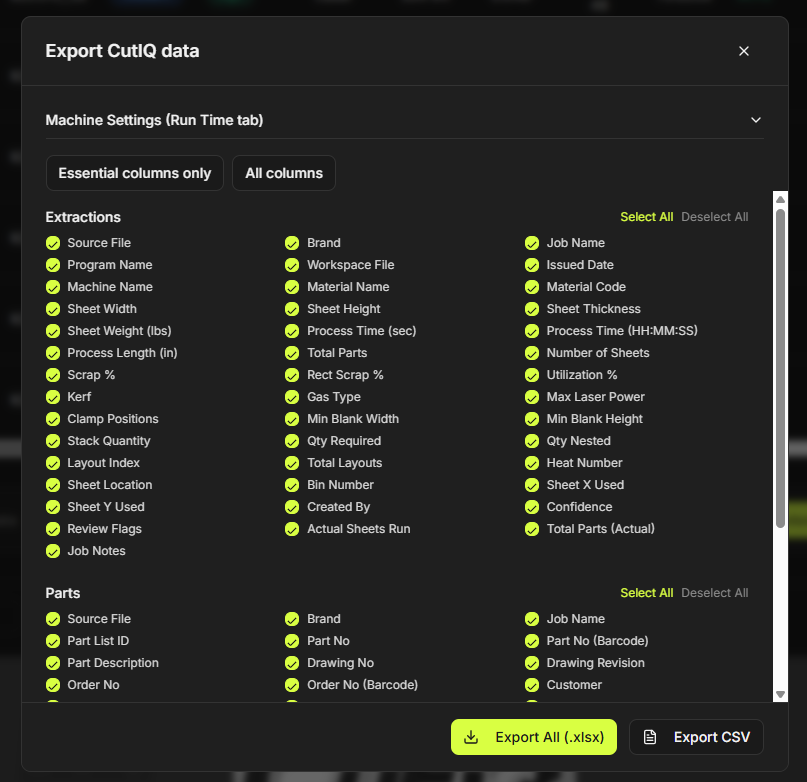Uncheck Stack Quantity

53,441
